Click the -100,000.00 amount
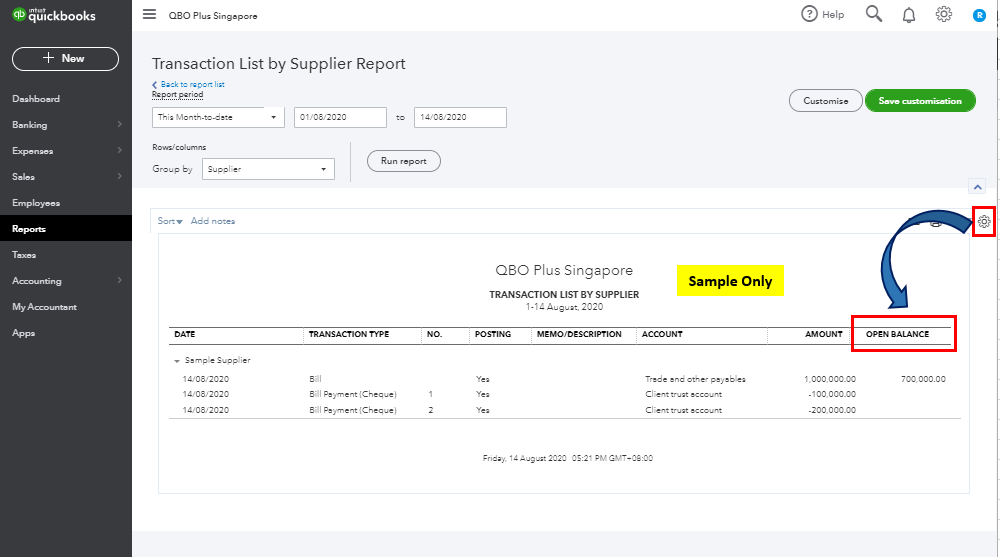 (832, 394)
